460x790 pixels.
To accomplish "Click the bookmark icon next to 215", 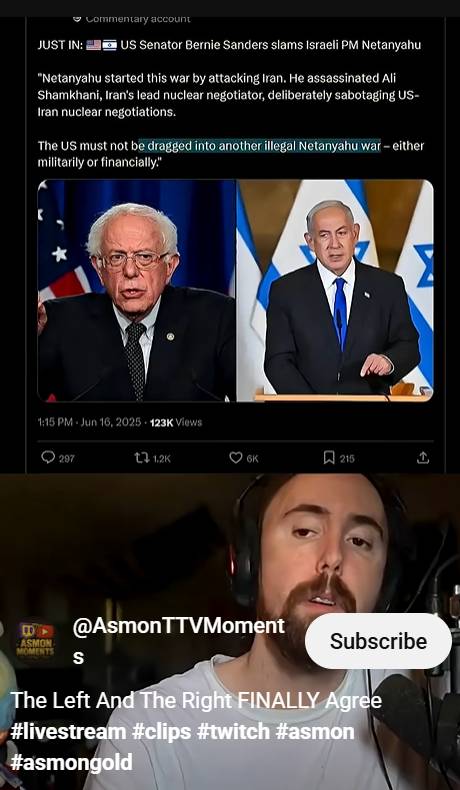I will [328, 457].
